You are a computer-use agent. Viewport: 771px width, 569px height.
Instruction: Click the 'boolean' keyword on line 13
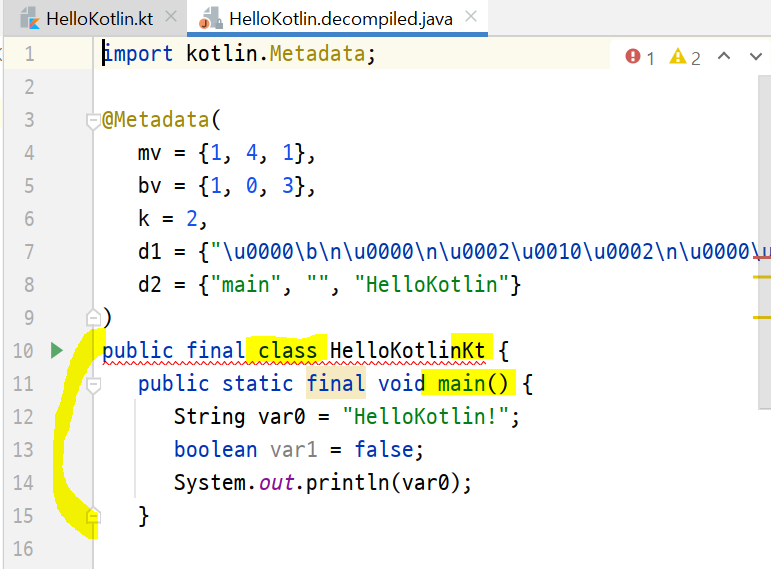tap(215, 449)
